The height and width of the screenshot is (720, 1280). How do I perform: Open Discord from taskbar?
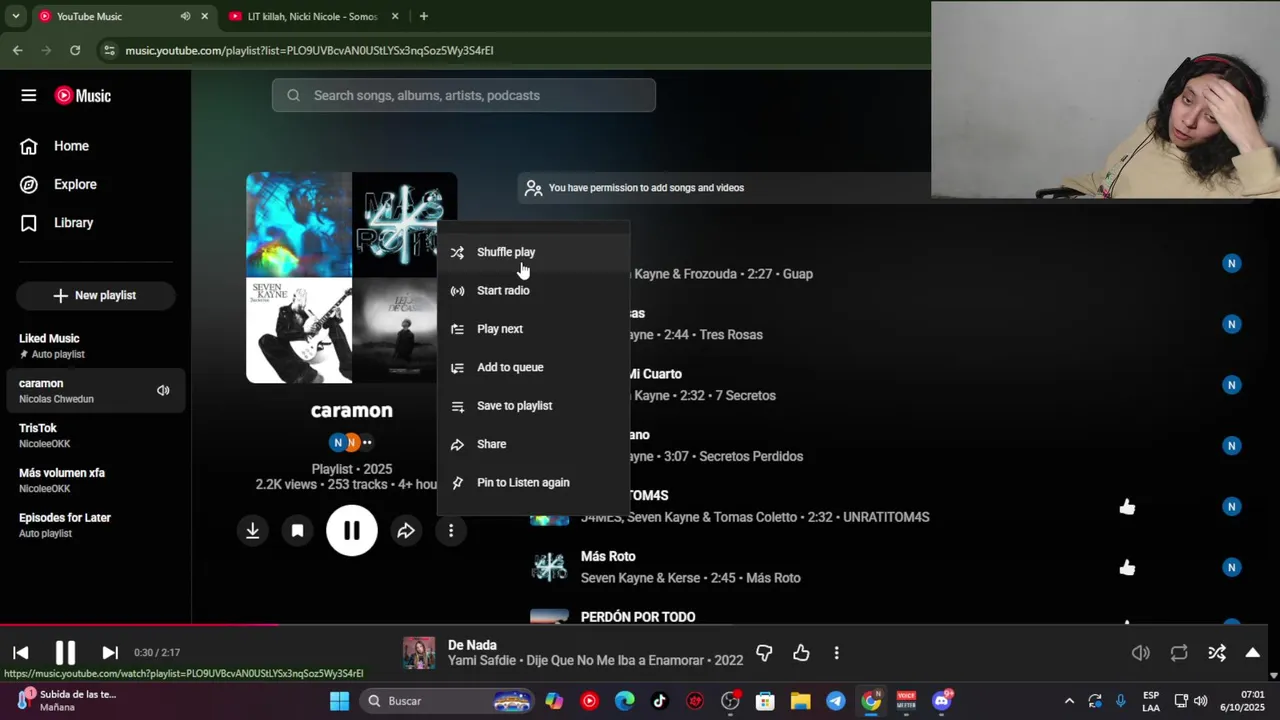point(942,701)
